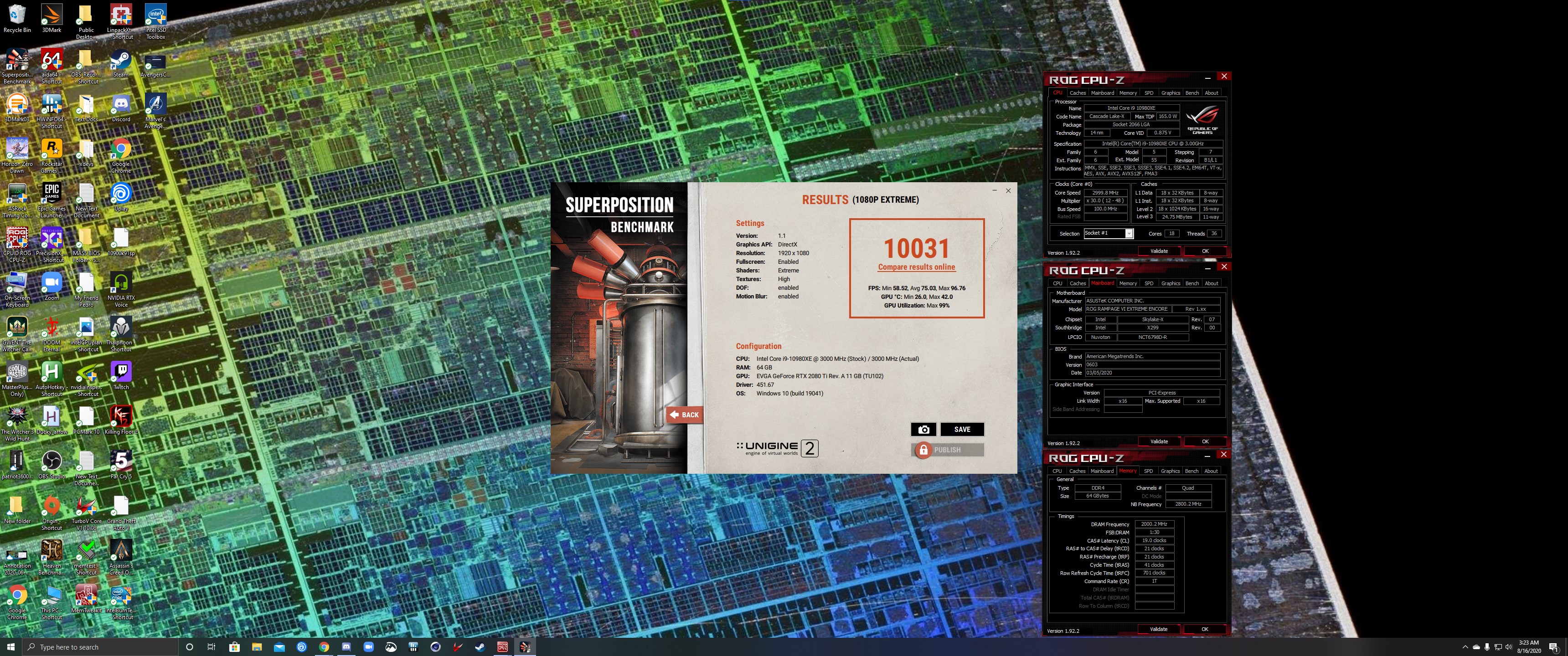The image size is (1568, 656).
Task: Select the Heaven Benchmark shortcut icon
Action: coord(52,558)
